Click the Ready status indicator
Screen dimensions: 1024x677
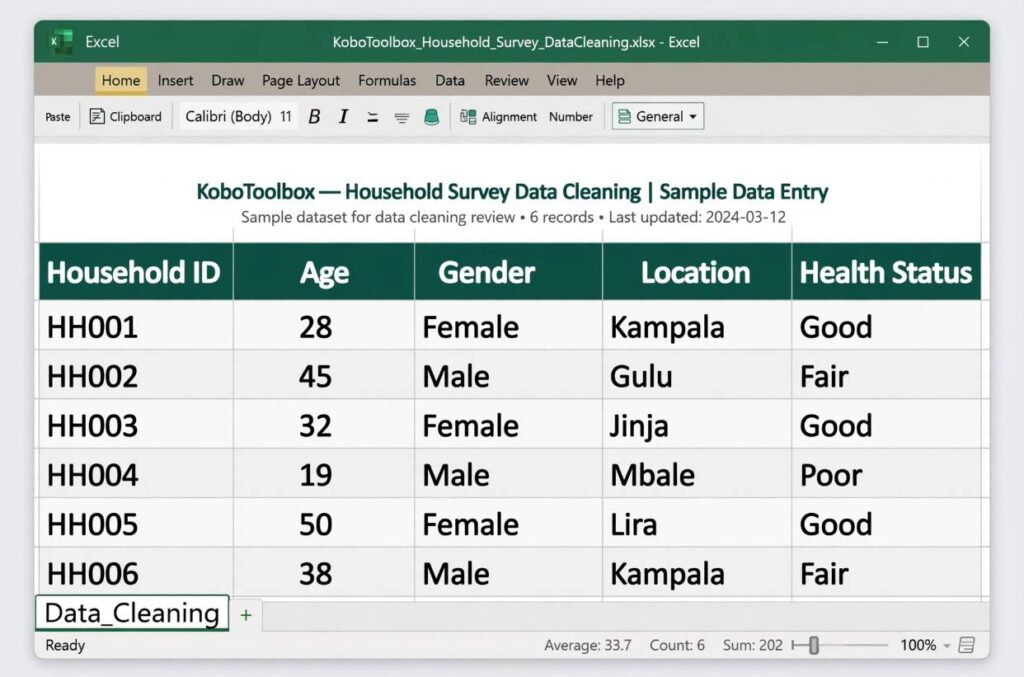(65, 645)
